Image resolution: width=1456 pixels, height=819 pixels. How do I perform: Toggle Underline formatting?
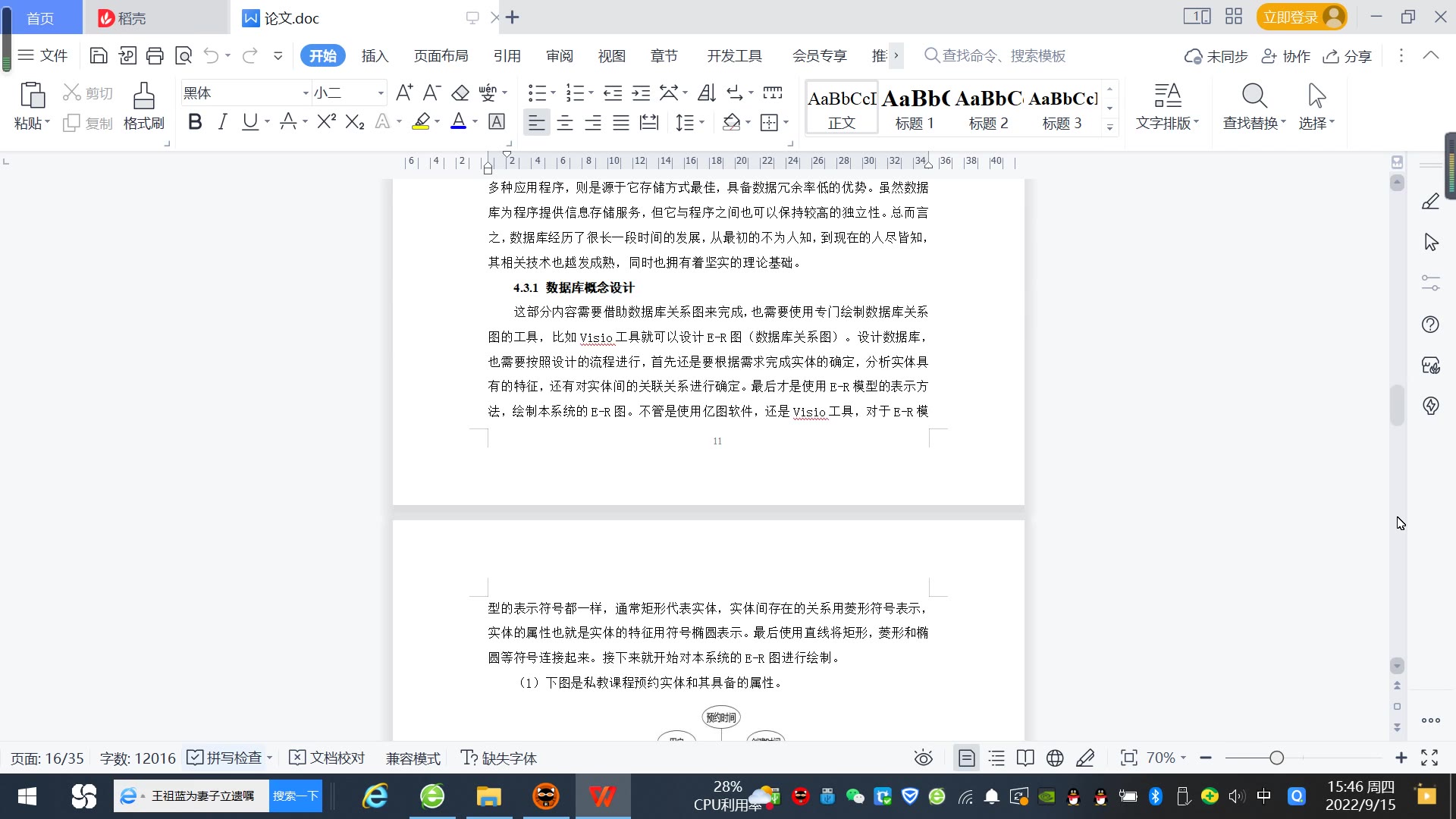[249, 121]
